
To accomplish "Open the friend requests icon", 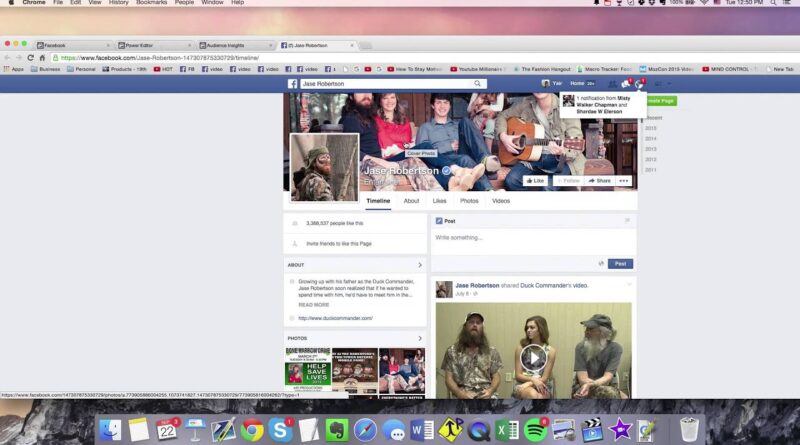I will coord(612,84).
